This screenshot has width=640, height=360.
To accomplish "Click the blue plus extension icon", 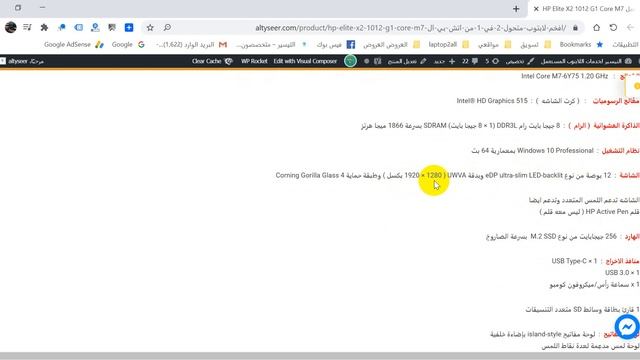I will coord(129,27).
